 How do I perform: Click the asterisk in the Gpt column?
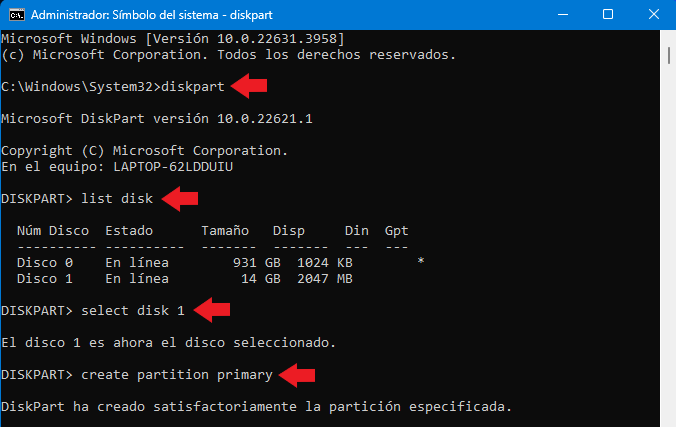coord(421,261)
